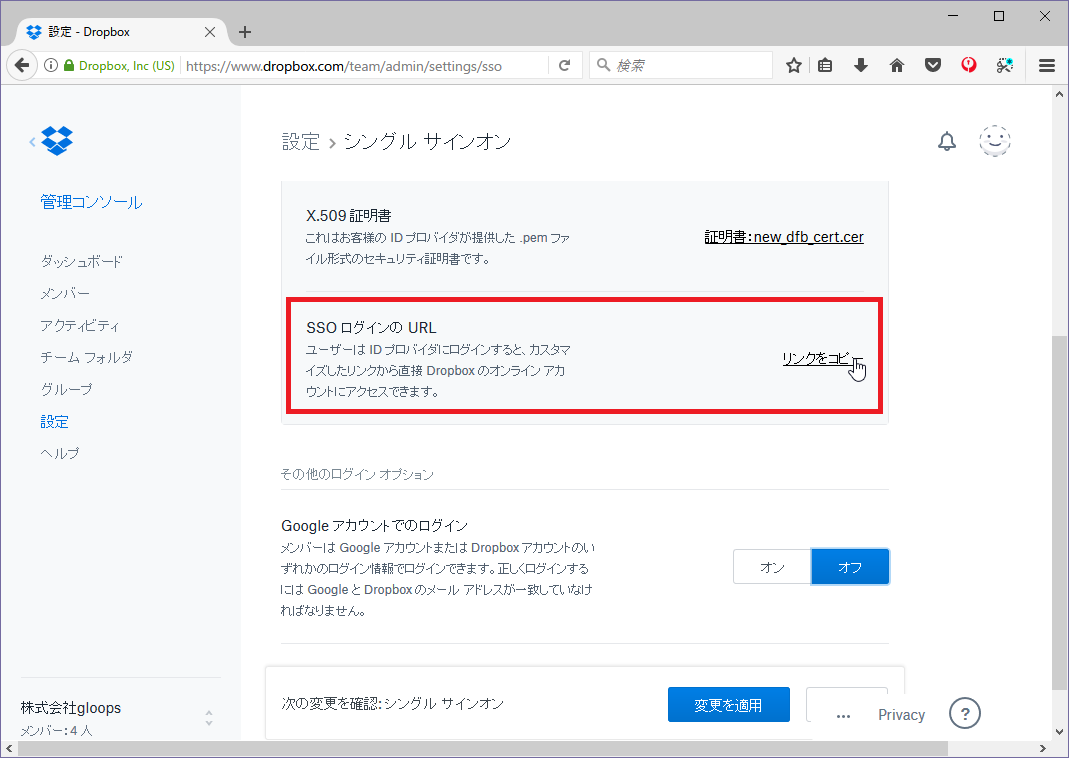Click the 設定 breadcrumb link
Image resolution: width=1069 pixels, height=758 pixels.
pyautogui.click(x=301, y=141)
